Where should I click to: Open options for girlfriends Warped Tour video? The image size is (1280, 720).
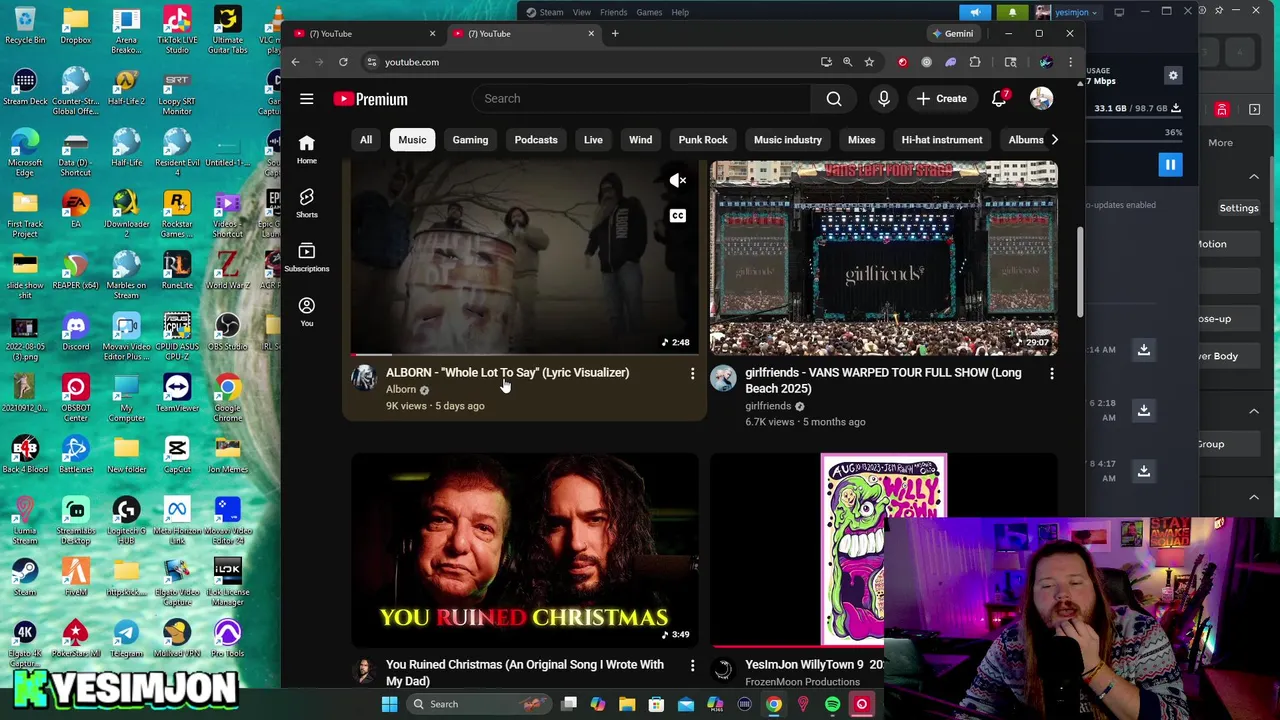coord(1051,373)
